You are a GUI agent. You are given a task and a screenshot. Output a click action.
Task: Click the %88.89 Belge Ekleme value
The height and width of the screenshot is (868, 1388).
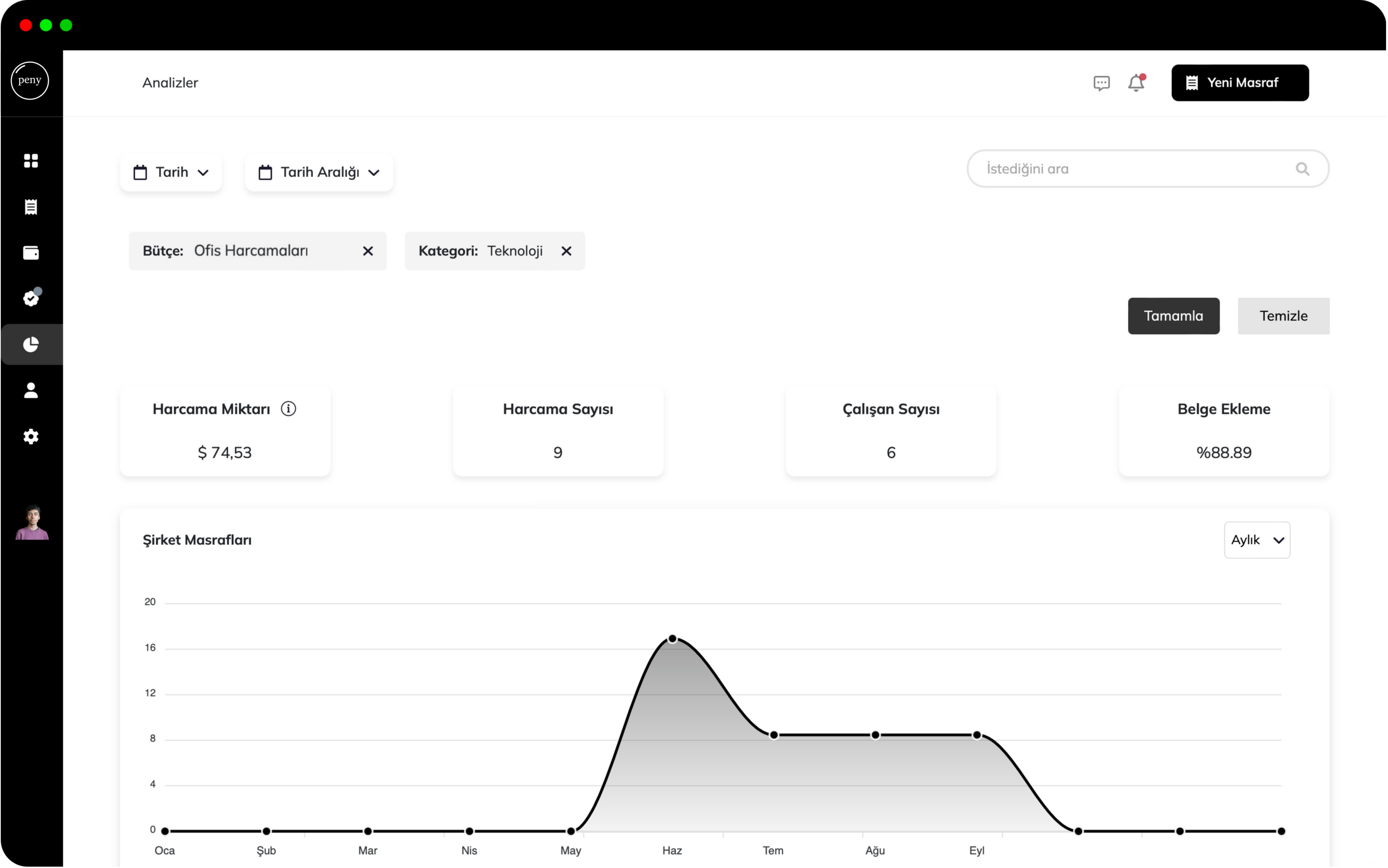tap(1224, 452)
